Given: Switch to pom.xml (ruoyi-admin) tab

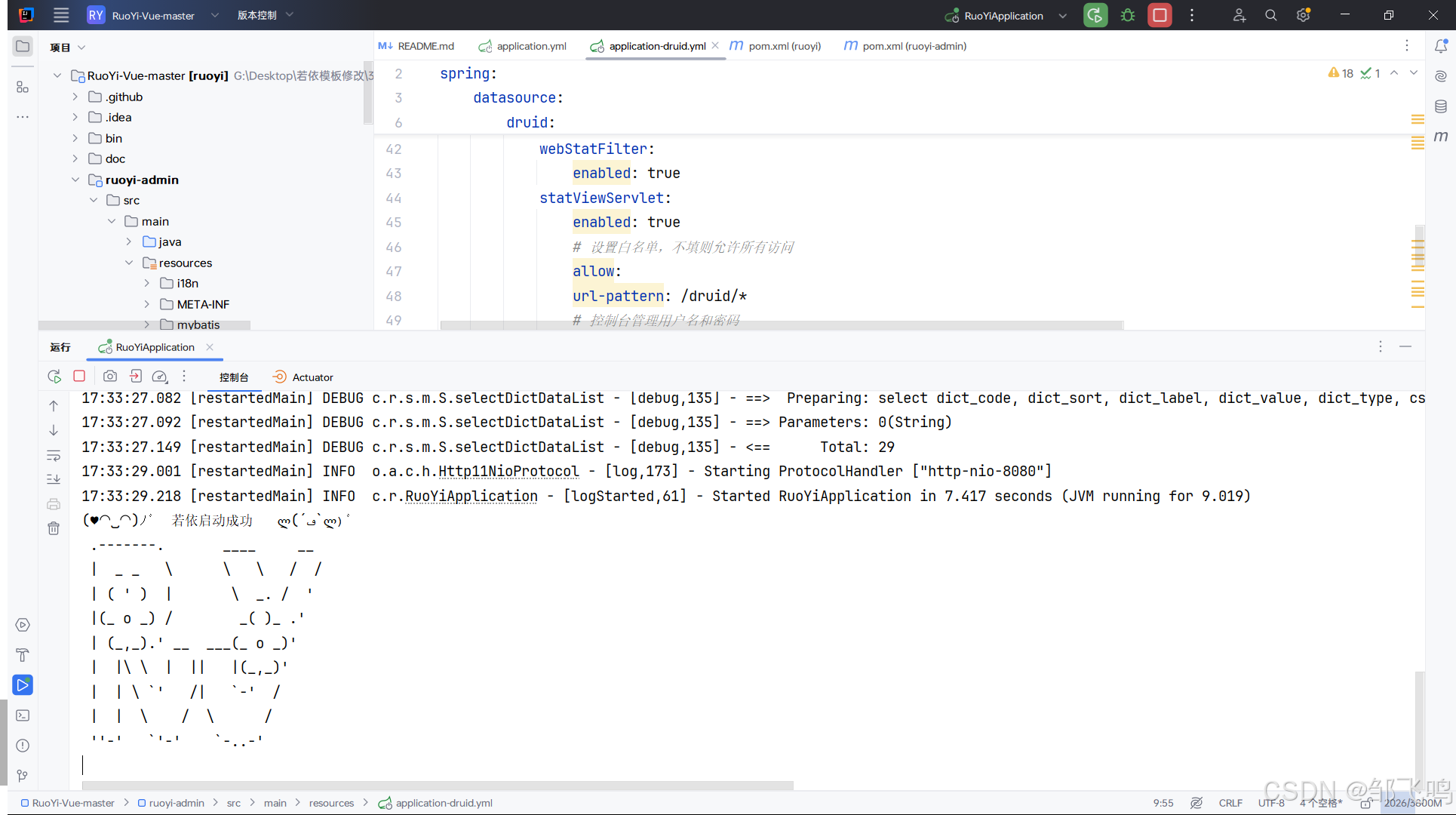Looking at the screenshot, I should (905, 46).
